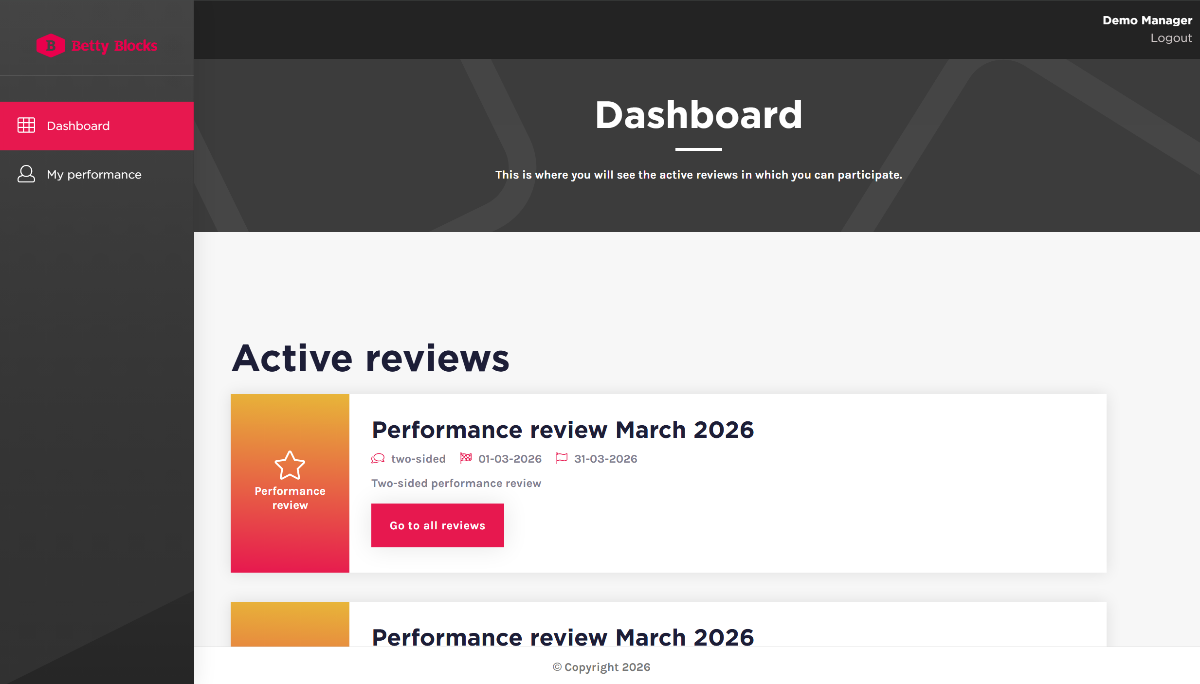Click the two-sided speech bubble icon
The height and width of the screenshot is (684, 1200).
(378, 459)
